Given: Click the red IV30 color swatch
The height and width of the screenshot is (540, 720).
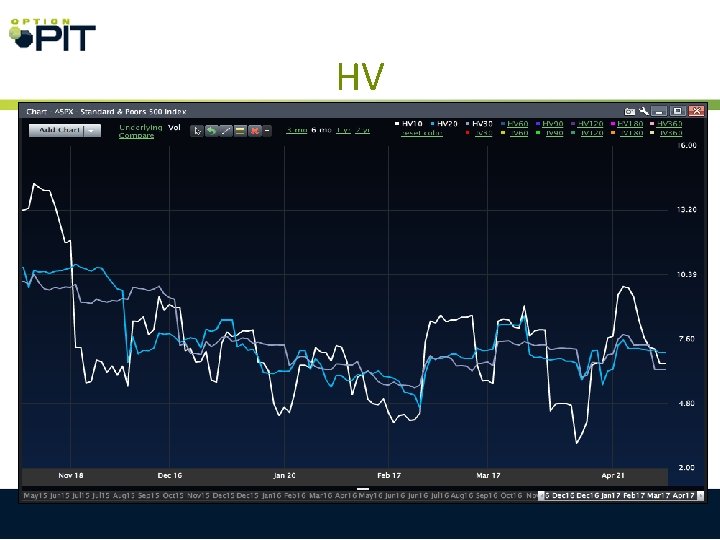Looking at the screenshot, I should 467,133.
